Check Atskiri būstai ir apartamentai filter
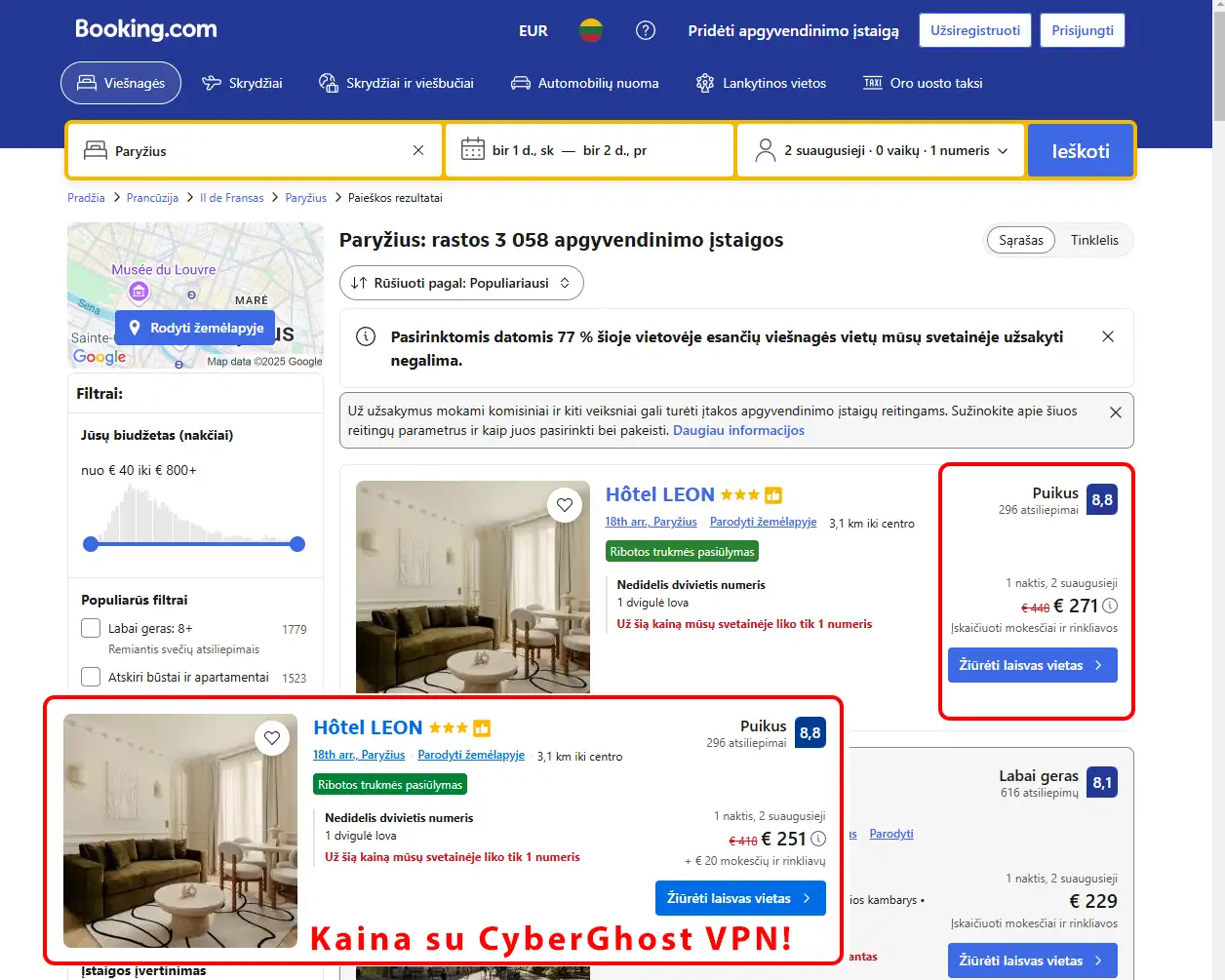Viewport: 1225px width, 980px height. click(91, 676)
